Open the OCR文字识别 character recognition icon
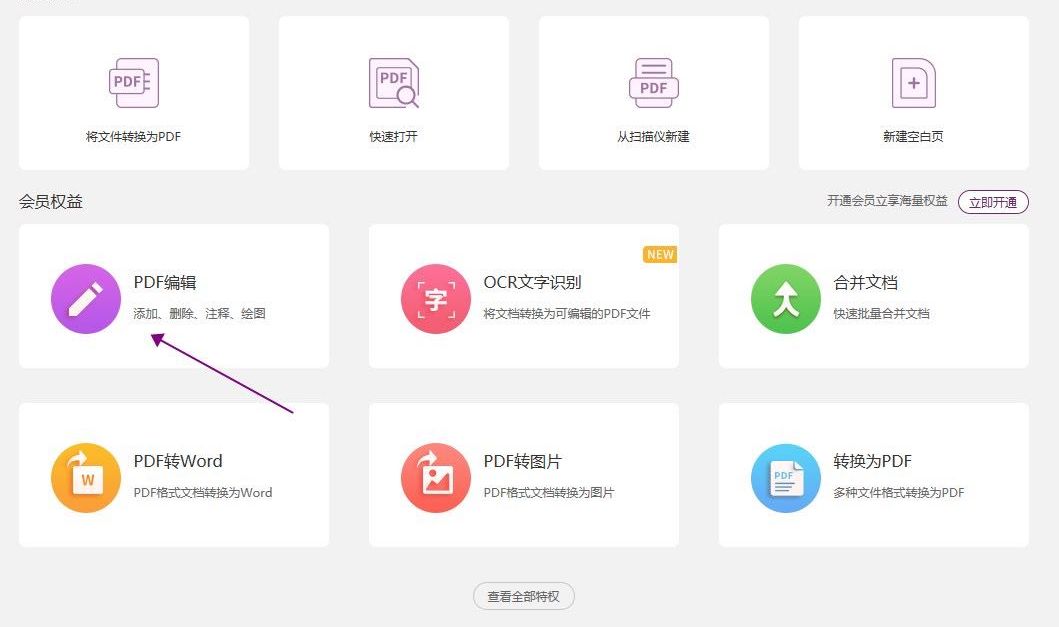 coord(435,297)
